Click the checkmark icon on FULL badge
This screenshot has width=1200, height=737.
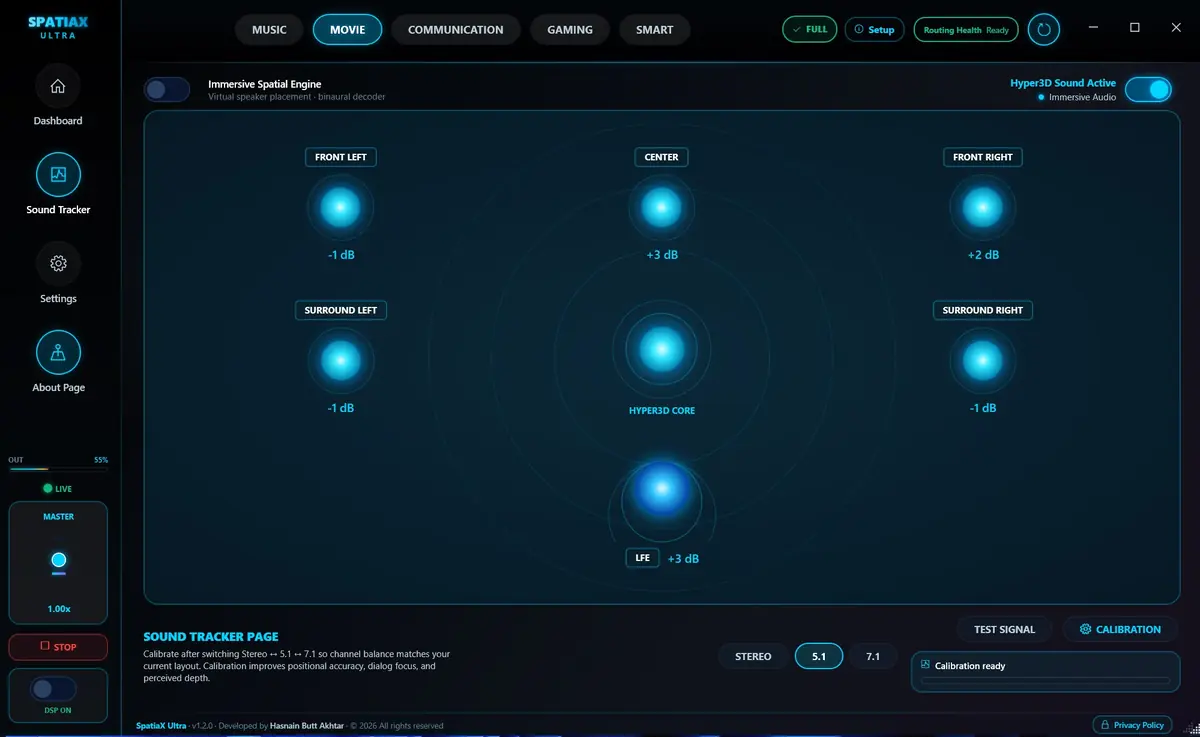tap(796, 29)
